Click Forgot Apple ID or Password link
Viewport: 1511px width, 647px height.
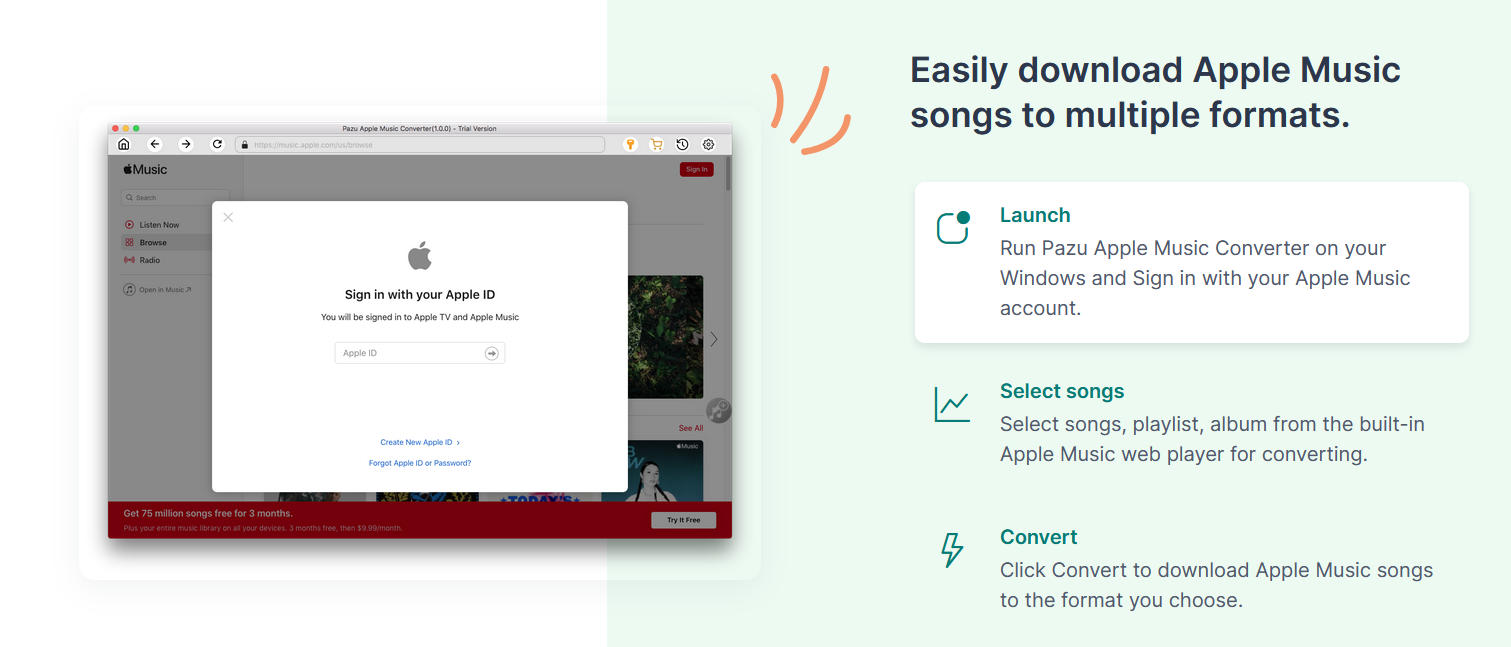pyautogui.click(x=420, y=463)
